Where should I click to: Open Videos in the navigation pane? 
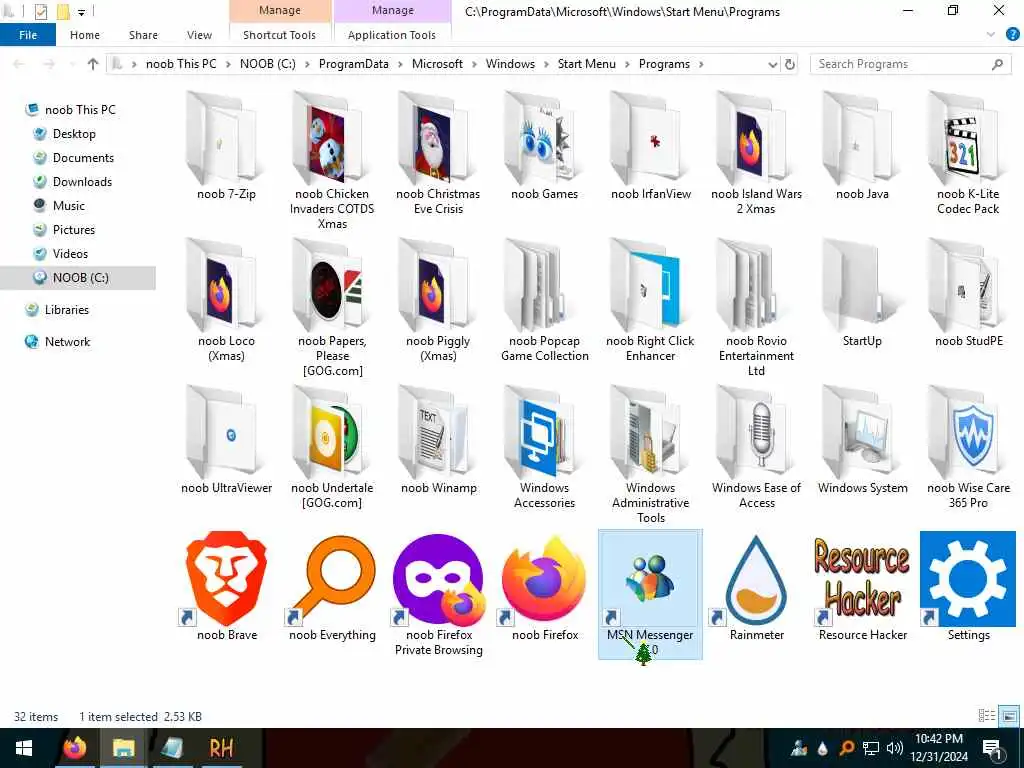pos(70,253)
